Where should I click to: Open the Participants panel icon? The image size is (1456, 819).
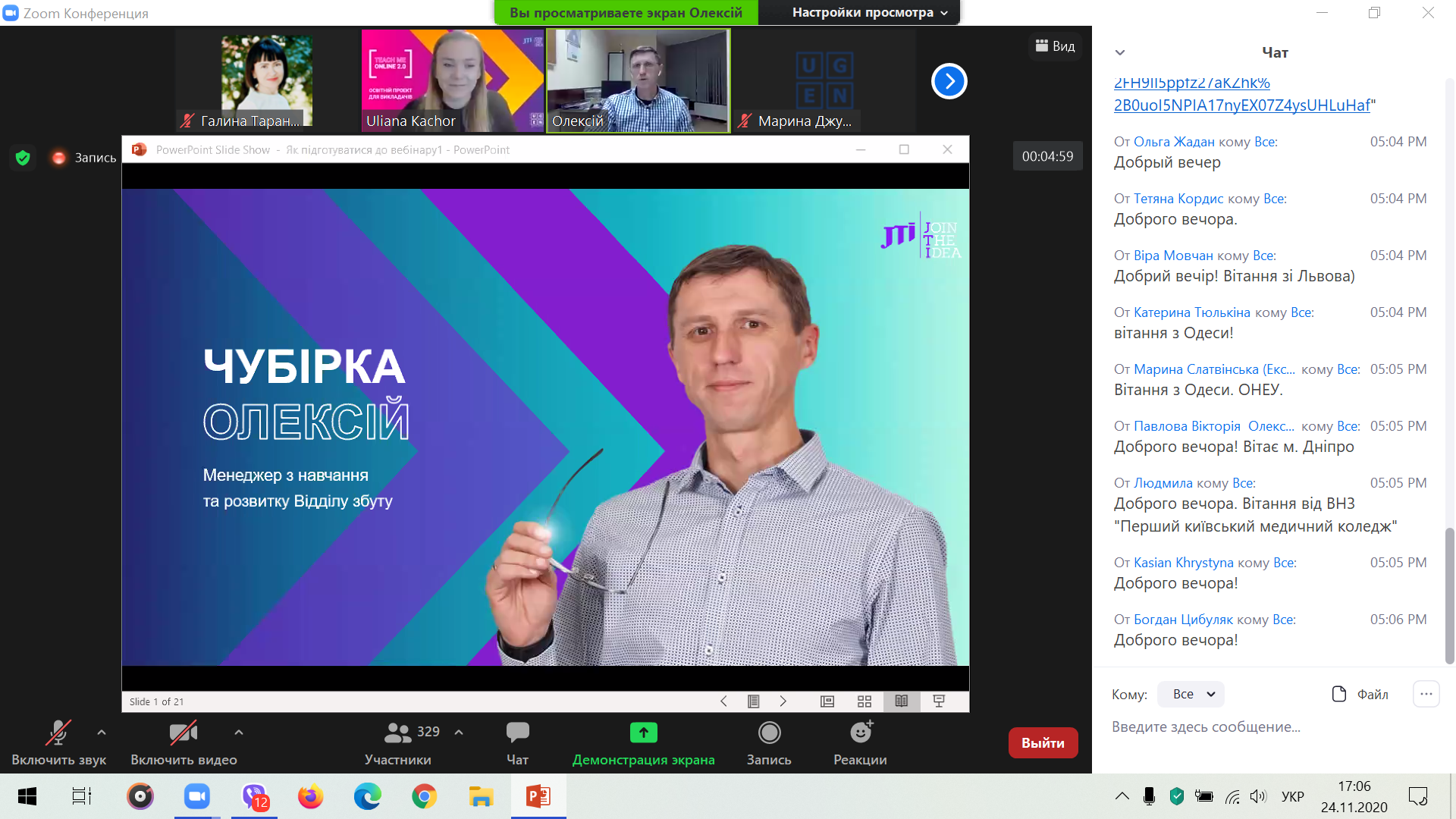pyautogui.click(x=397, y=733)
